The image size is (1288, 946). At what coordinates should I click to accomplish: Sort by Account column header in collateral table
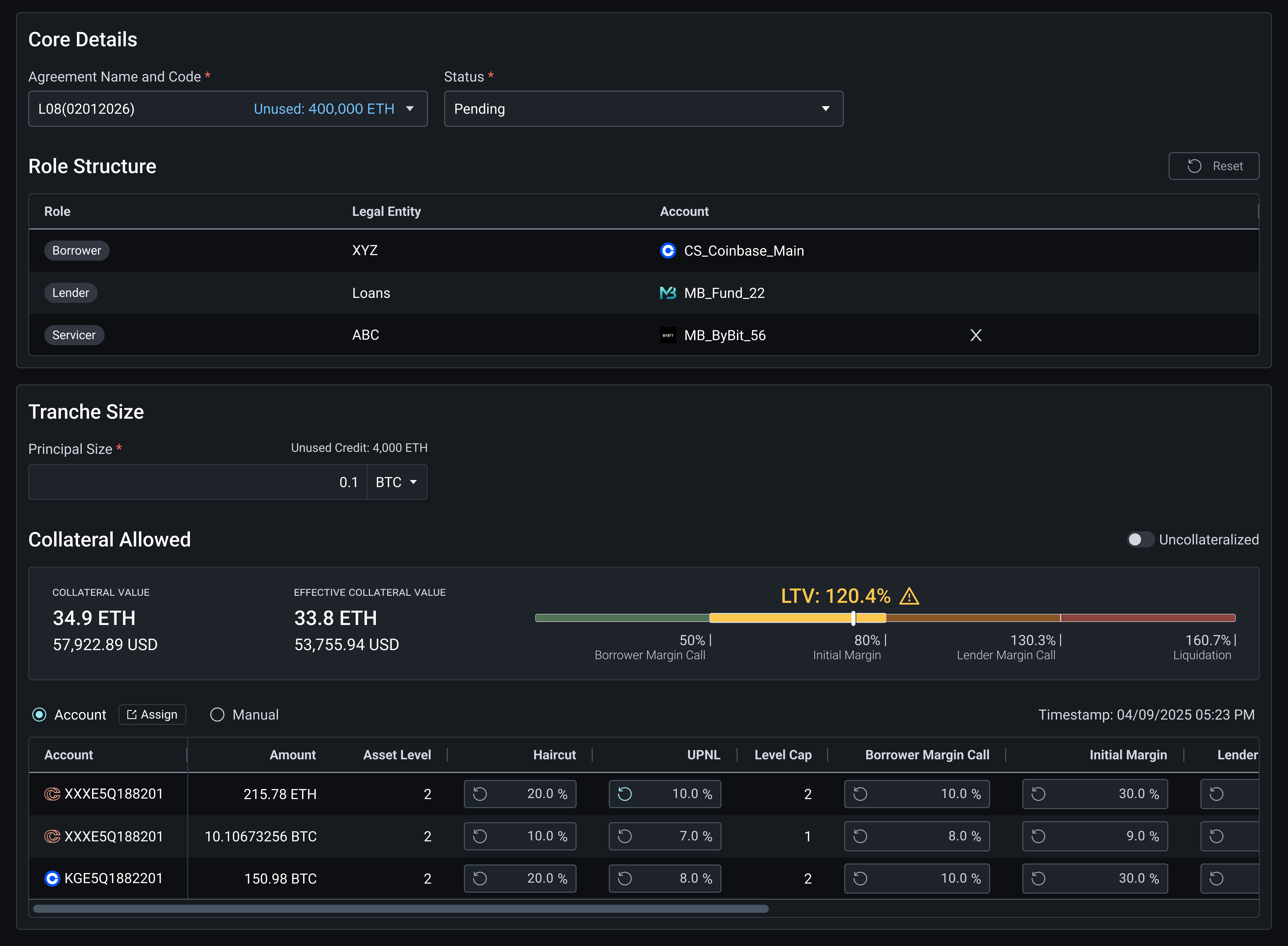(x=69, y=755)
